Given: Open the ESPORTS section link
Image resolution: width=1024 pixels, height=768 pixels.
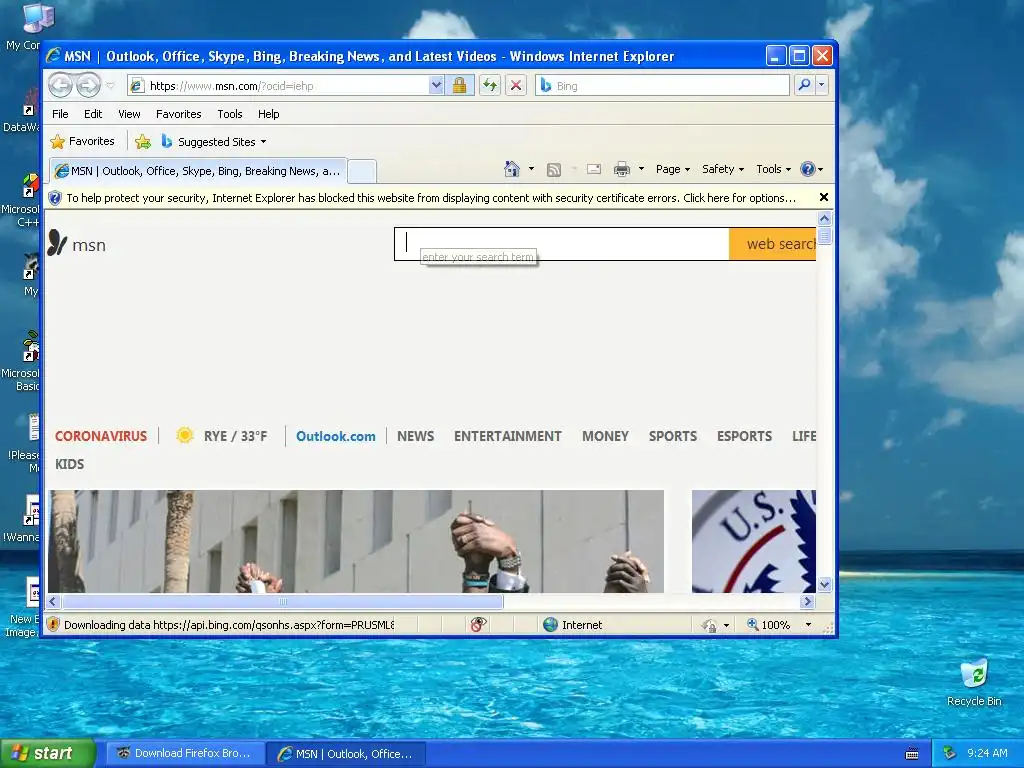Looking at the screenshot, I should (744, 436).
